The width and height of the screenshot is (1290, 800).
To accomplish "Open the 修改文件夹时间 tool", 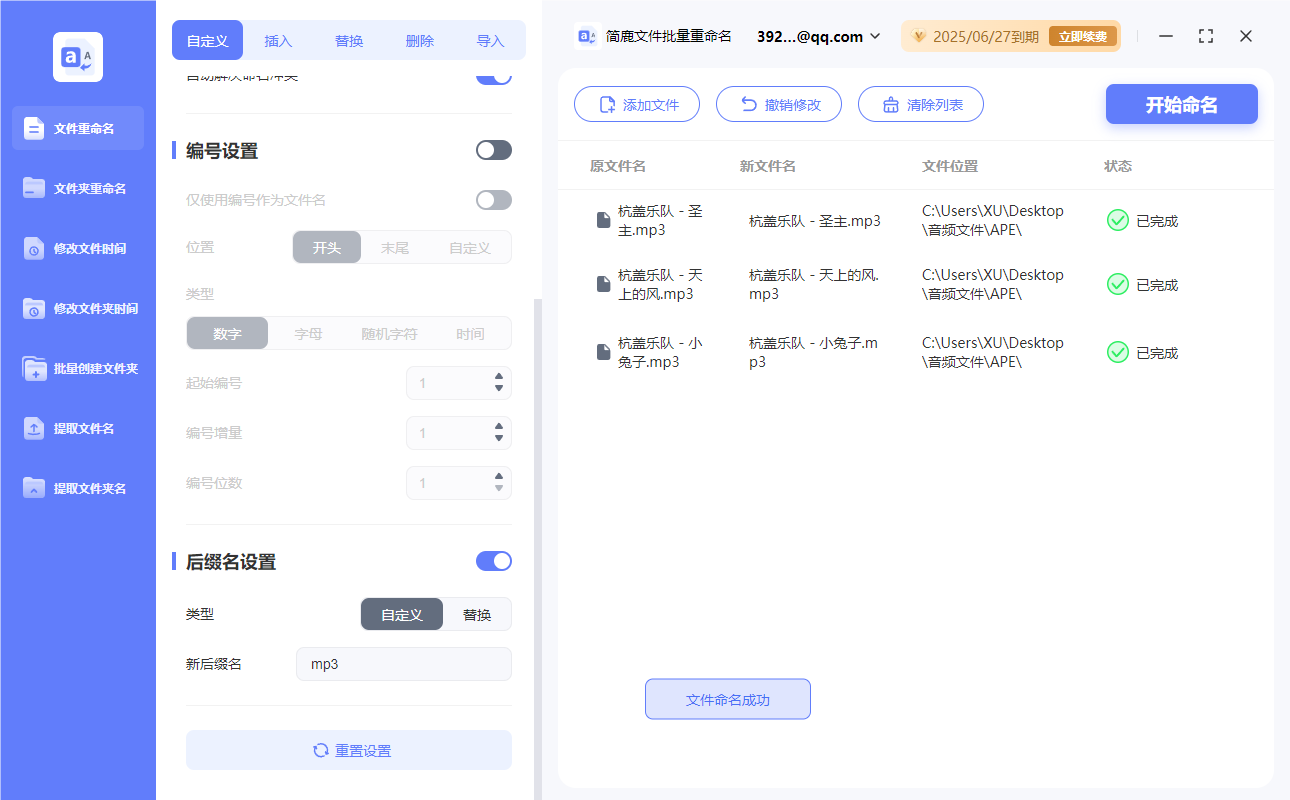I will point(77,308).
